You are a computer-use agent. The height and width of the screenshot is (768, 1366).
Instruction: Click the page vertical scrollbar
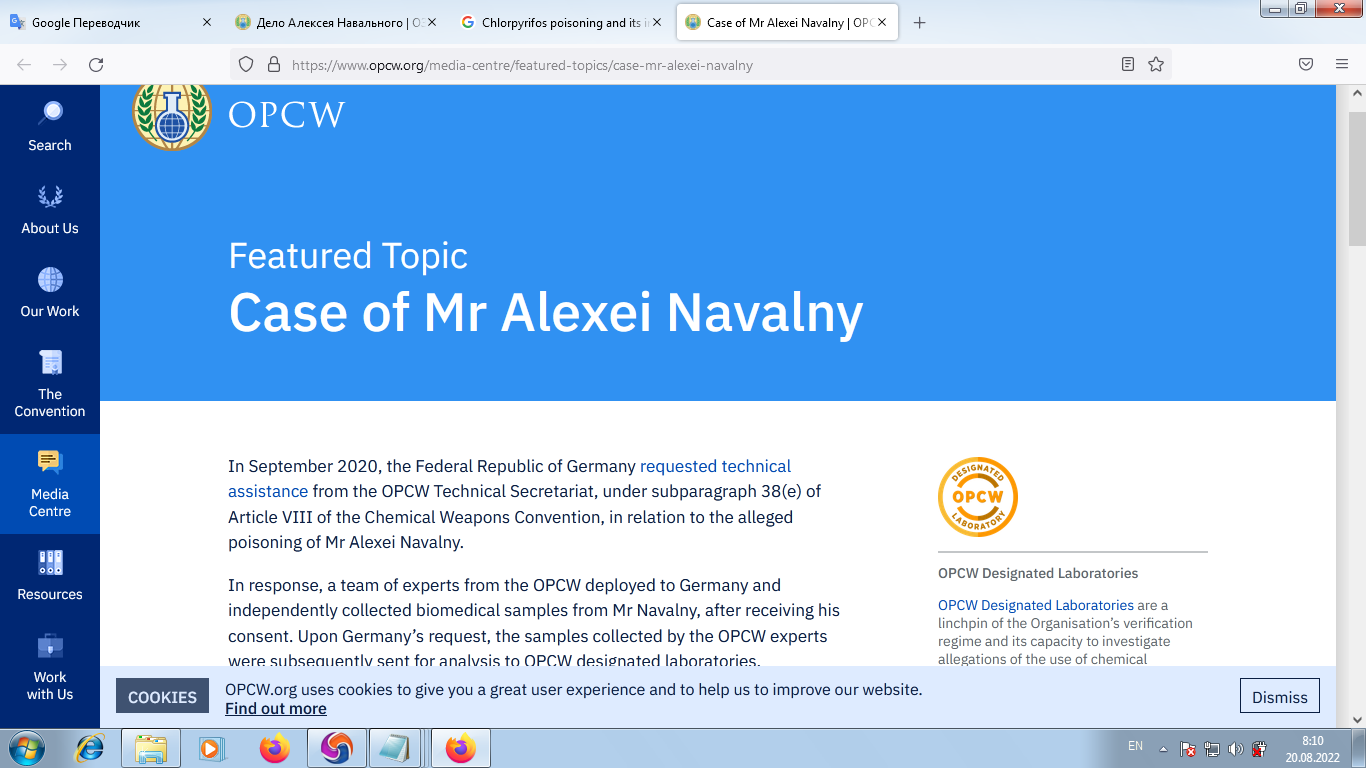[1357, 400]
